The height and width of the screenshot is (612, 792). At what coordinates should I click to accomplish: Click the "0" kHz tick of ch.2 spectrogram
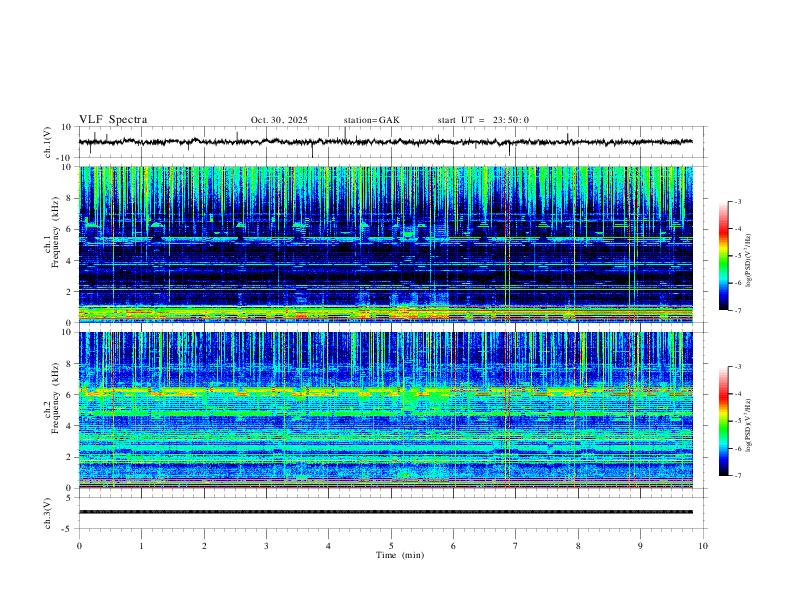[x=69, y=488]
